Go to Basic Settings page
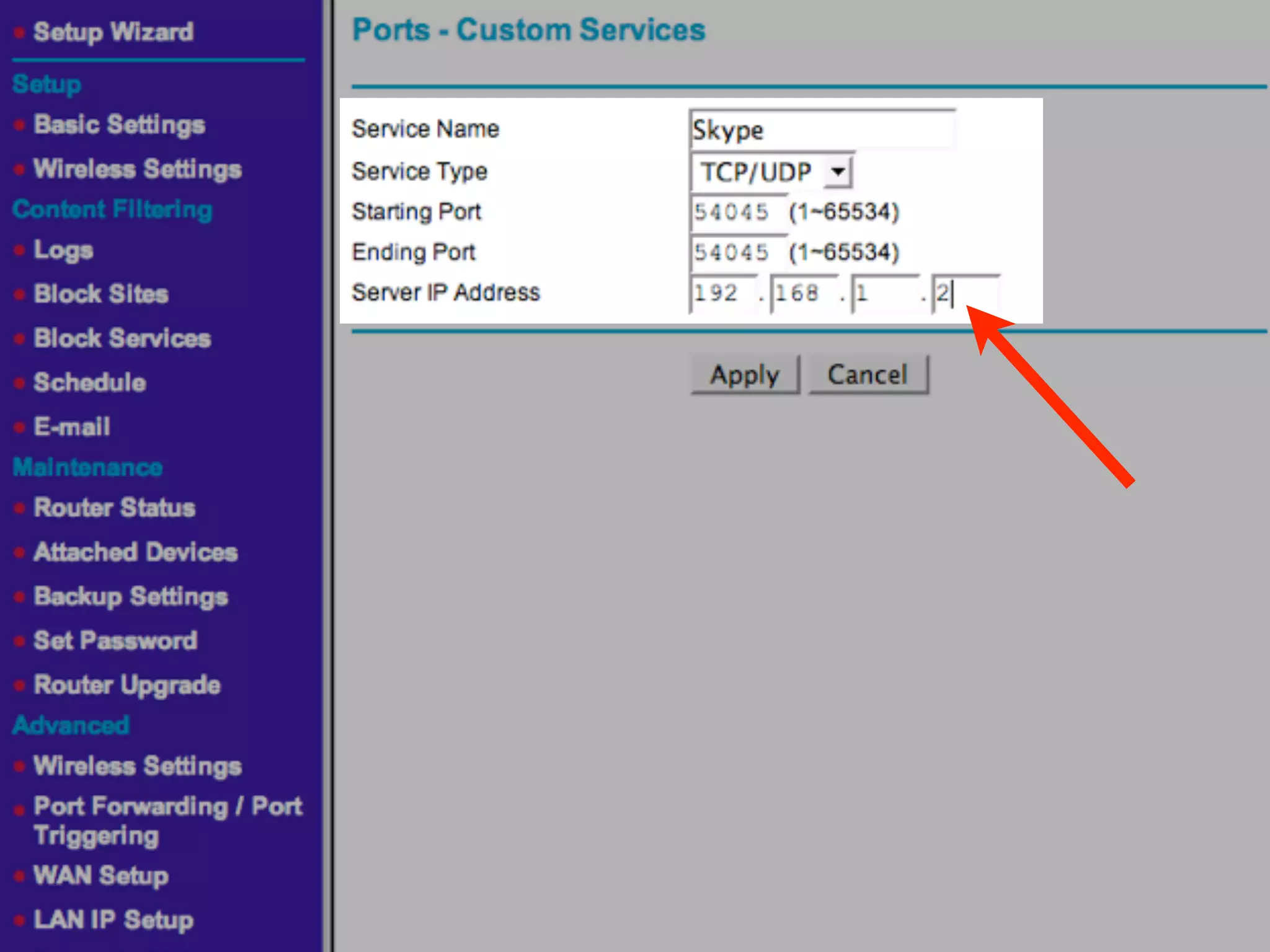The height and width of the screenshot is (952, 1270). (x=119, y=125)
